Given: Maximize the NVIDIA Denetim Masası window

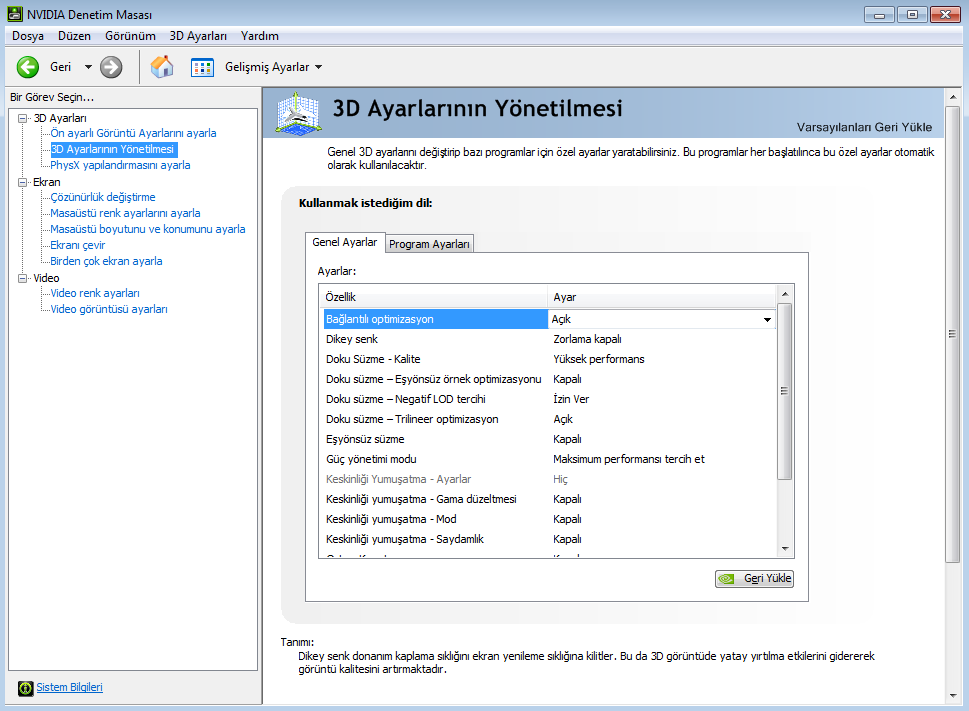Looking at the screenshot, I should 912,14.
